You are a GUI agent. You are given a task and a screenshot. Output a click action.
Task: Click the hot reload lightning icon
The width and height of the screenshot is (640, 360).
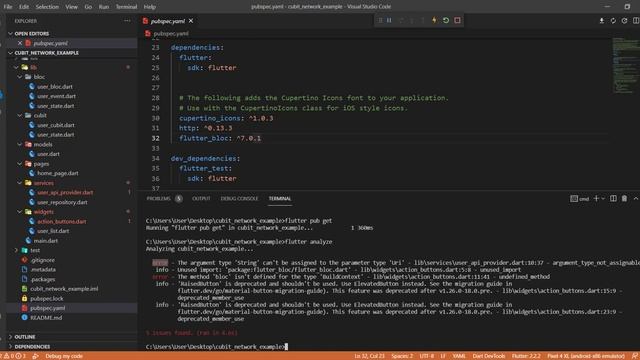[x=434, y=20]
